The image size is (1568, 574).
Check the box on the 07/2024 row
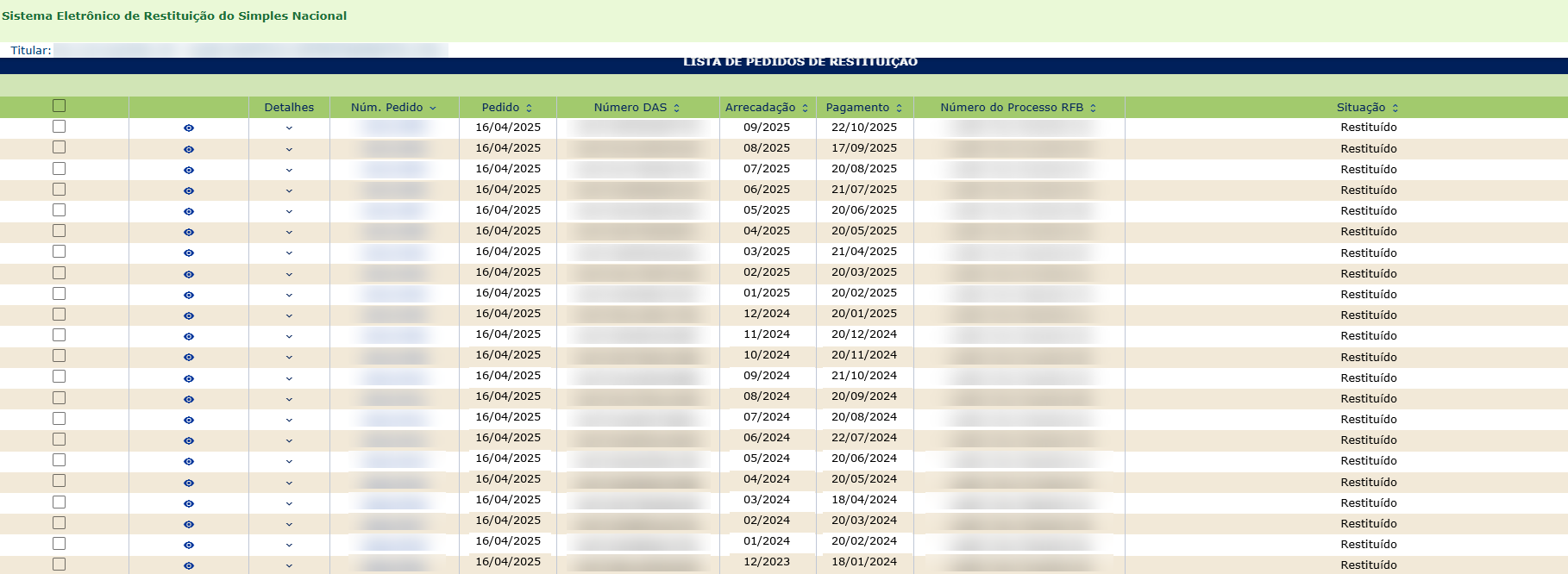pos(59,418)
